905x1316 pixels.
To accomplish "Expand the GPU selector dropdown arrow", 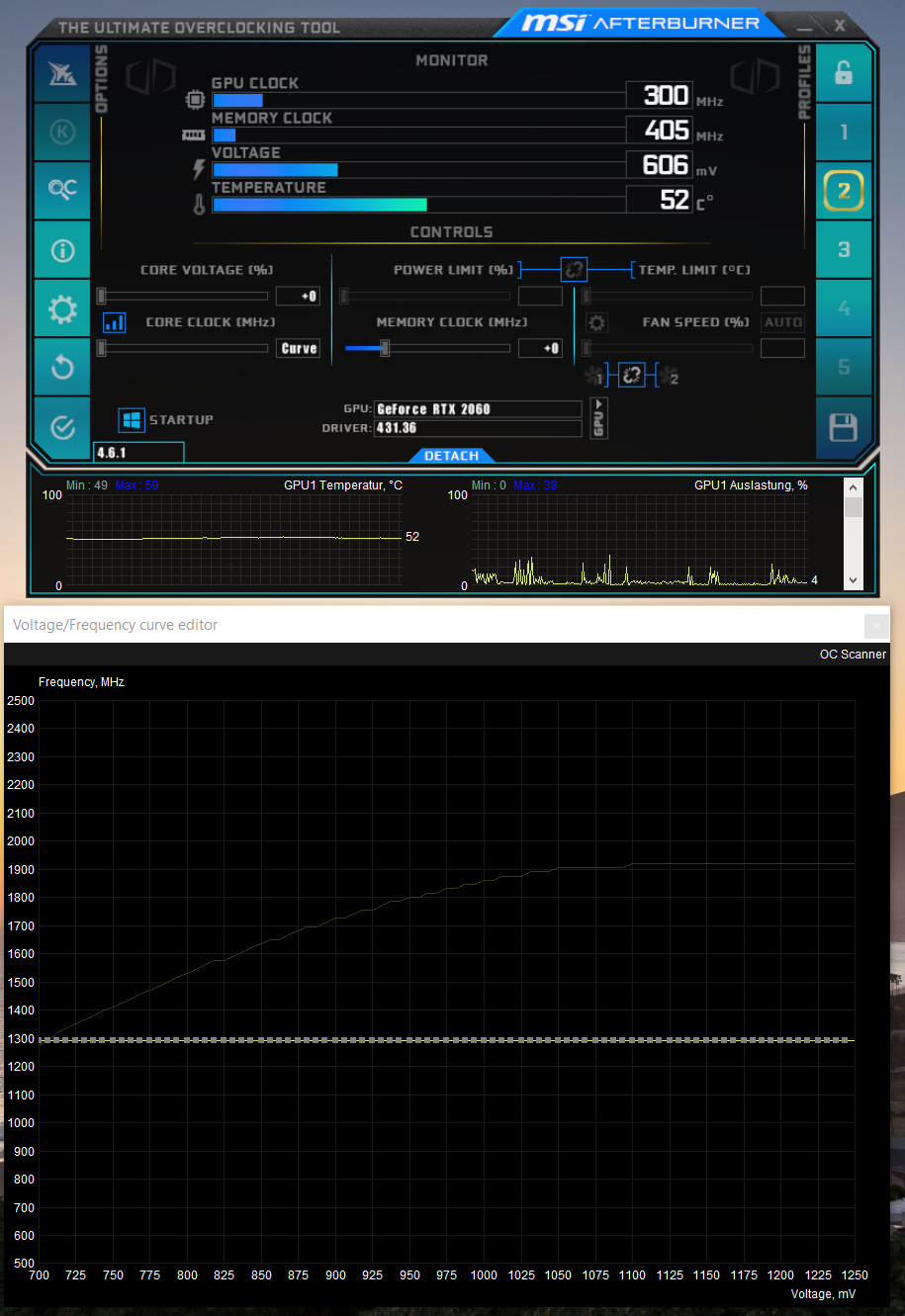I will pos(598,418).
